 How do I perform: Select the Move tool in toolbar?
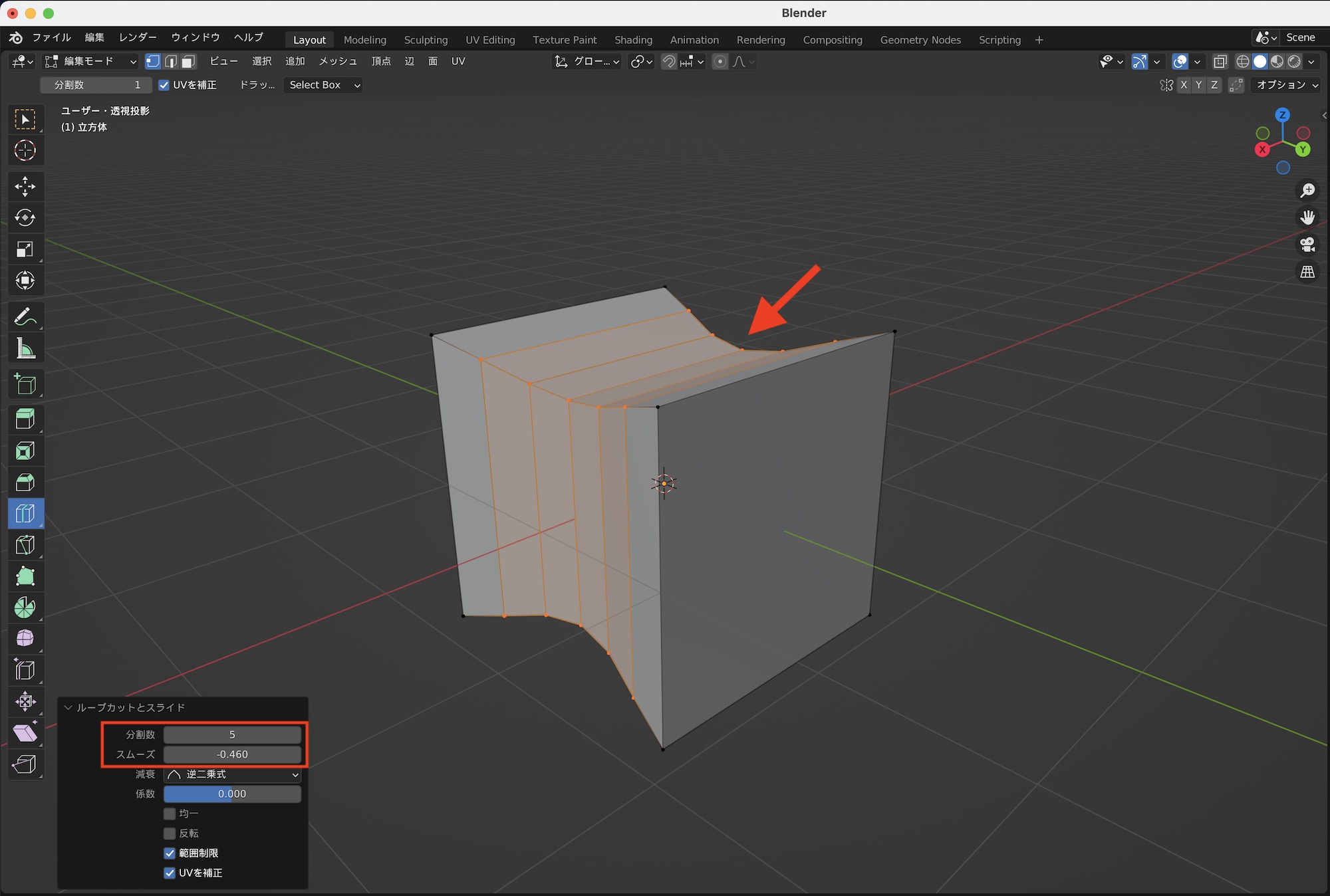pyautogui.click(x=25, y=187)
